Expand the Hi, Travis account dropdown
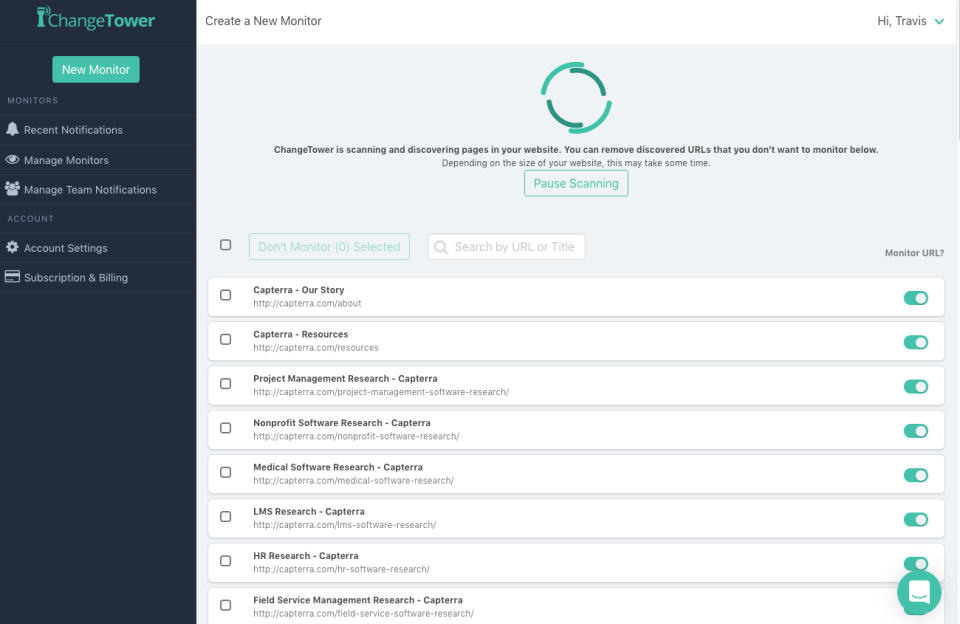 click(x=911, y=20)
